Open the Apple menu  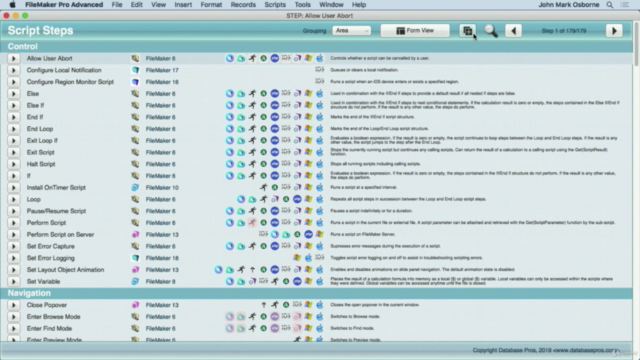click(x=12, y=5)
